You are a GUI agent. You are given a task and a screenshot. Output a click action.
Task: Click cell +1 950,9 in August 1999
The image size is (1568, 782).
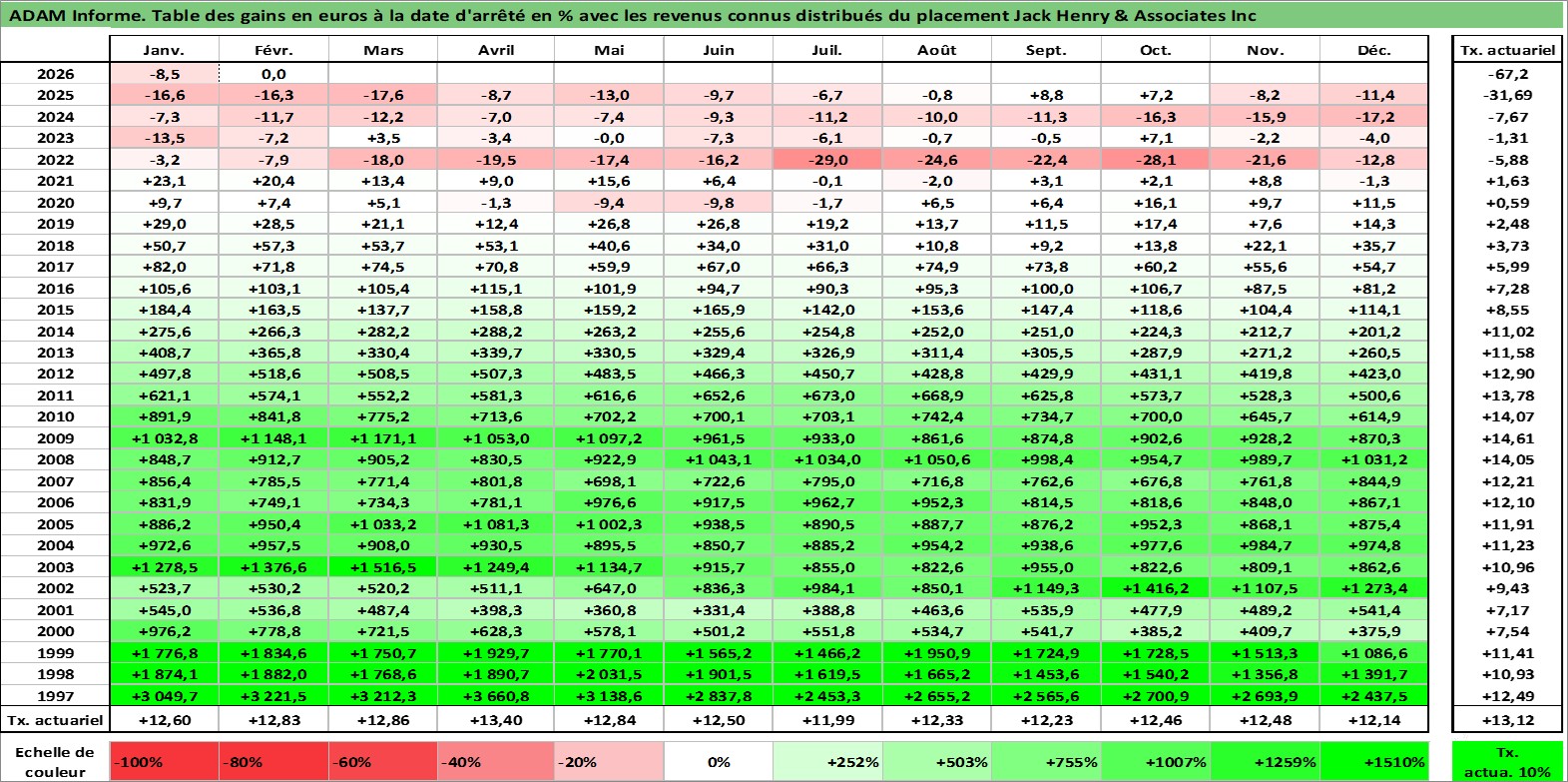(x=937, y=653)
